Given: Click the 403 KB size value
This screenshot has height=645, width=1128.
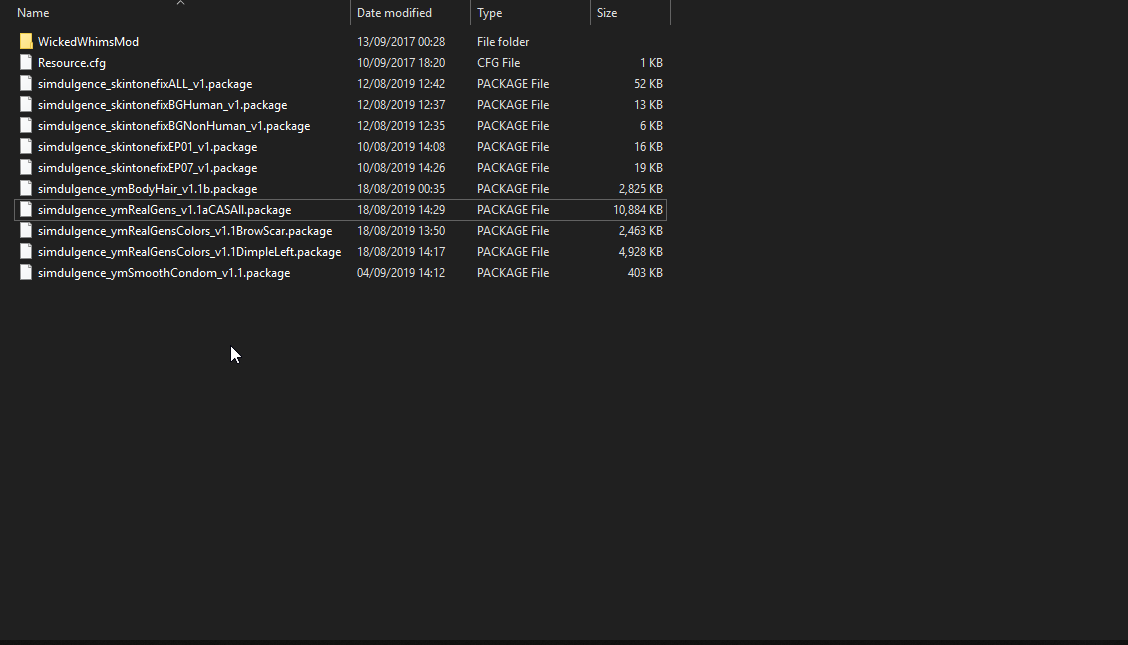Looking at the screenshot, I should (645, 273).
